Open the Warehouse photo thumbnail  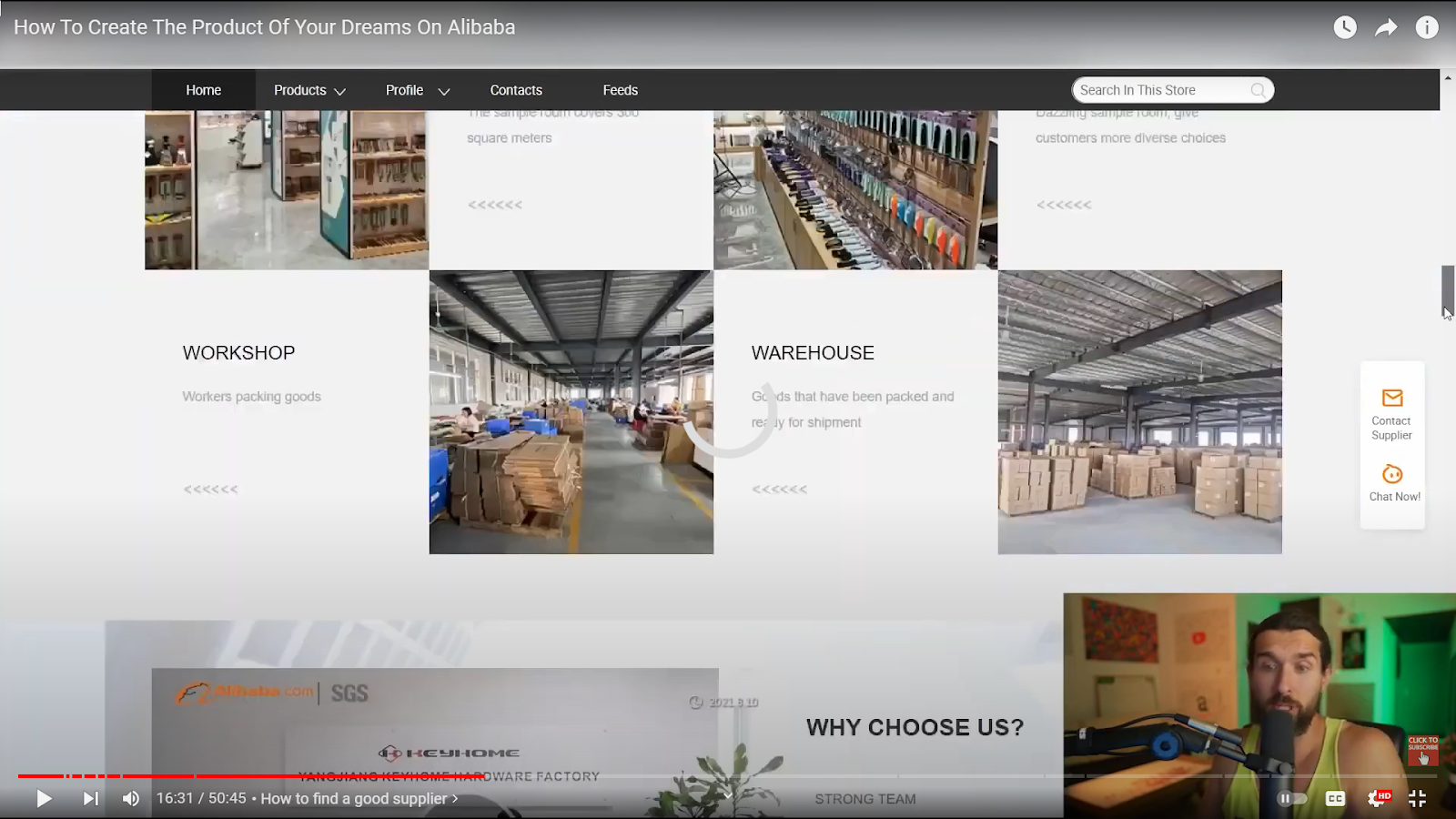tap(1139, 412)
